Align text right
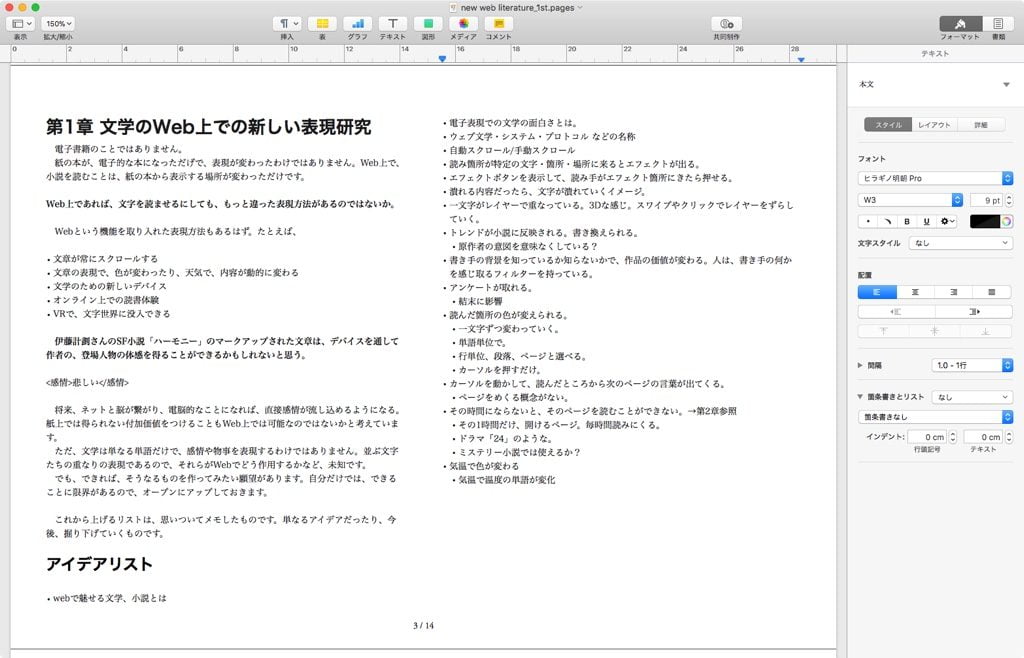This screenshot has width=1024, height=658. coord(953,292)
